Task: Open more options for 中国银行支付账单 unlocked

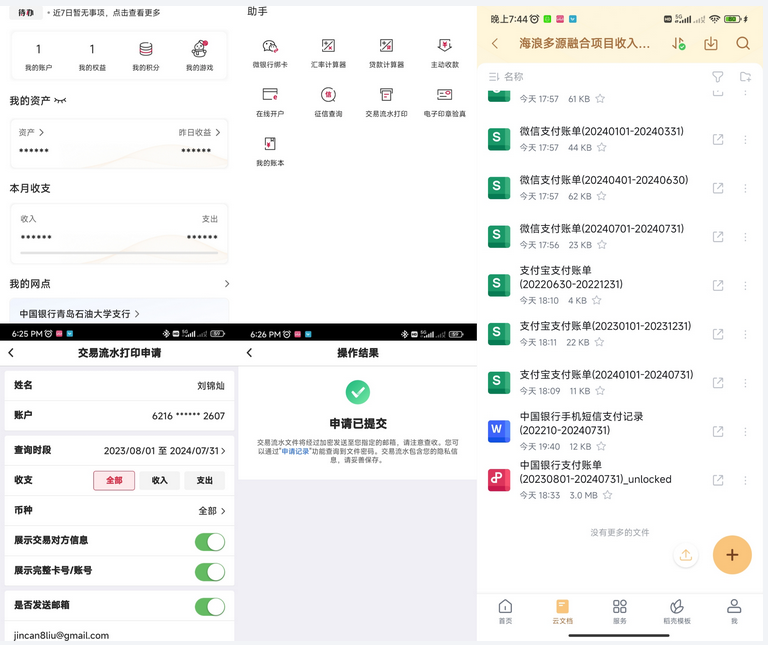Action: point(745,480)
